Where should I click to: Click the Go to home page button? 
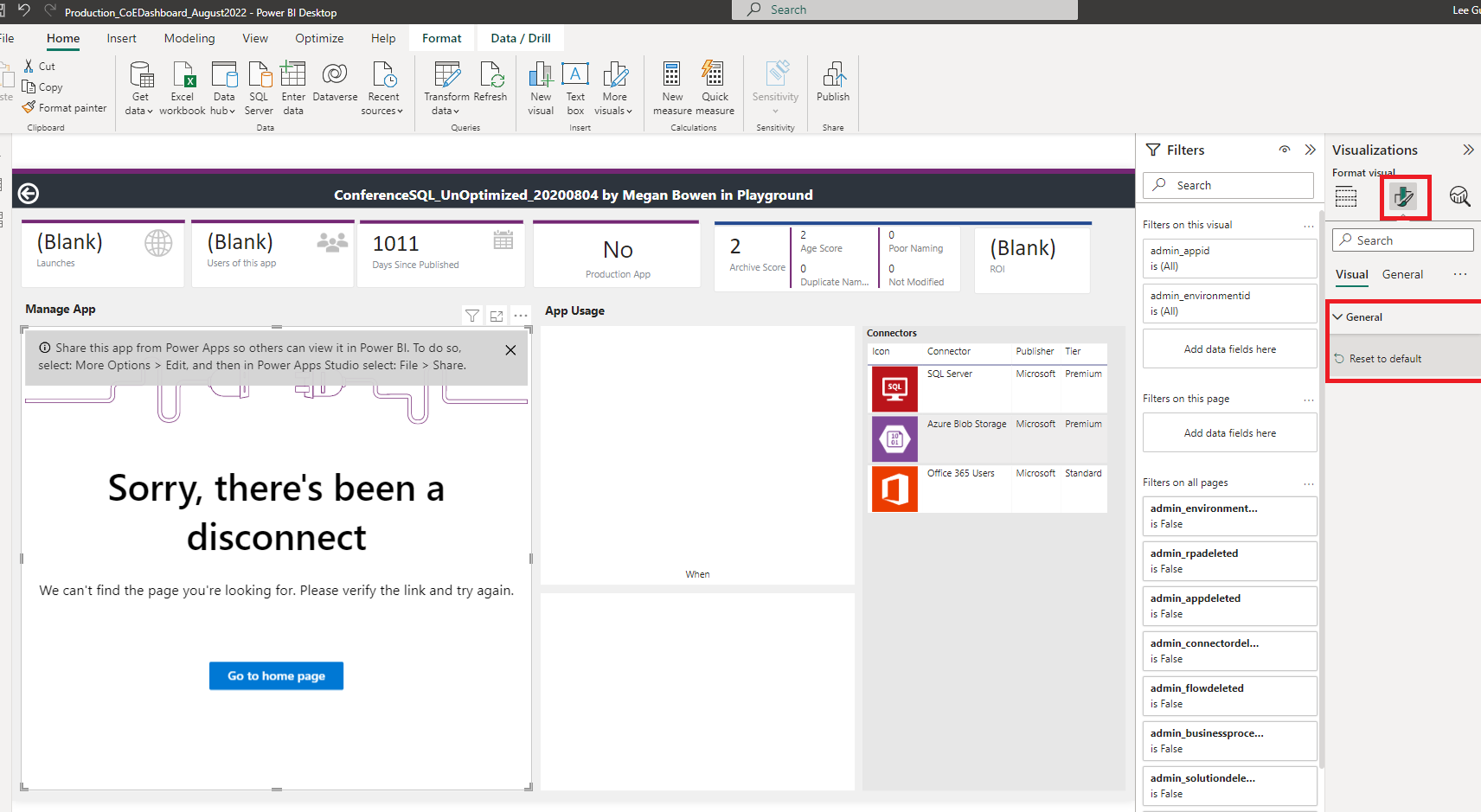point(276,675)
